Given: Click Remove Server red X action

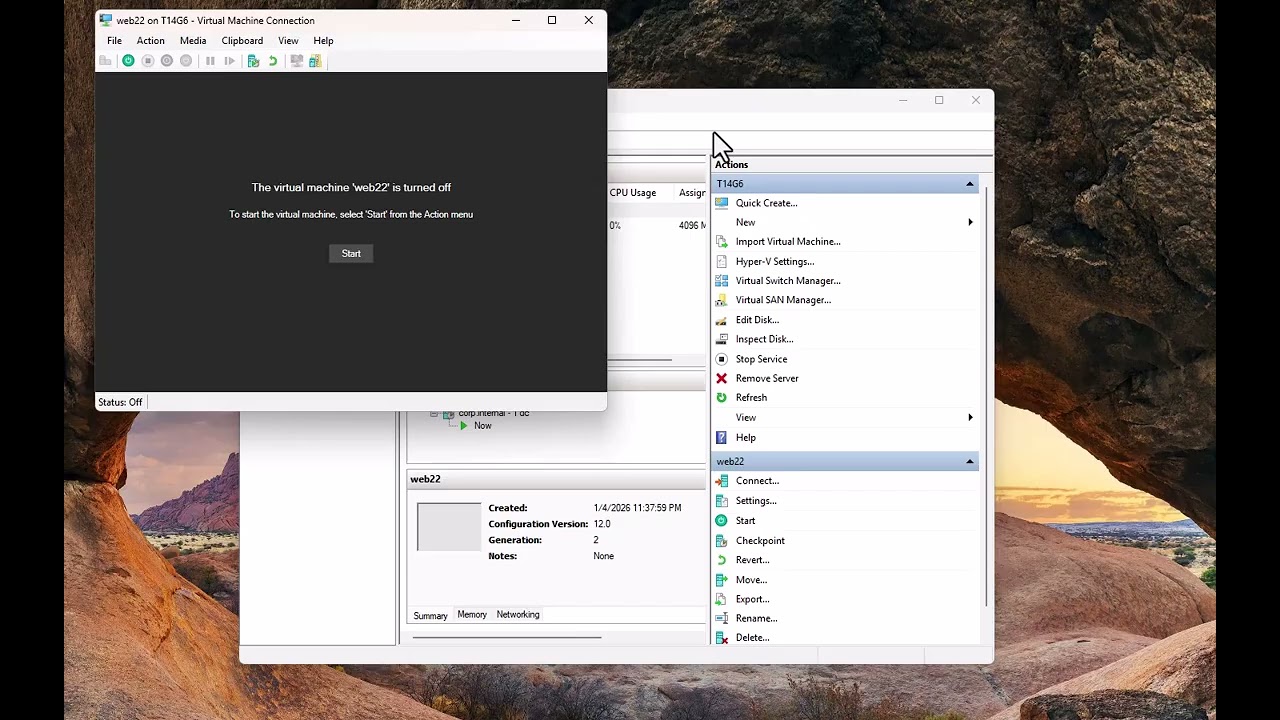Looking at the screenshot, I should pyautogui.click(x=767, y=379).
